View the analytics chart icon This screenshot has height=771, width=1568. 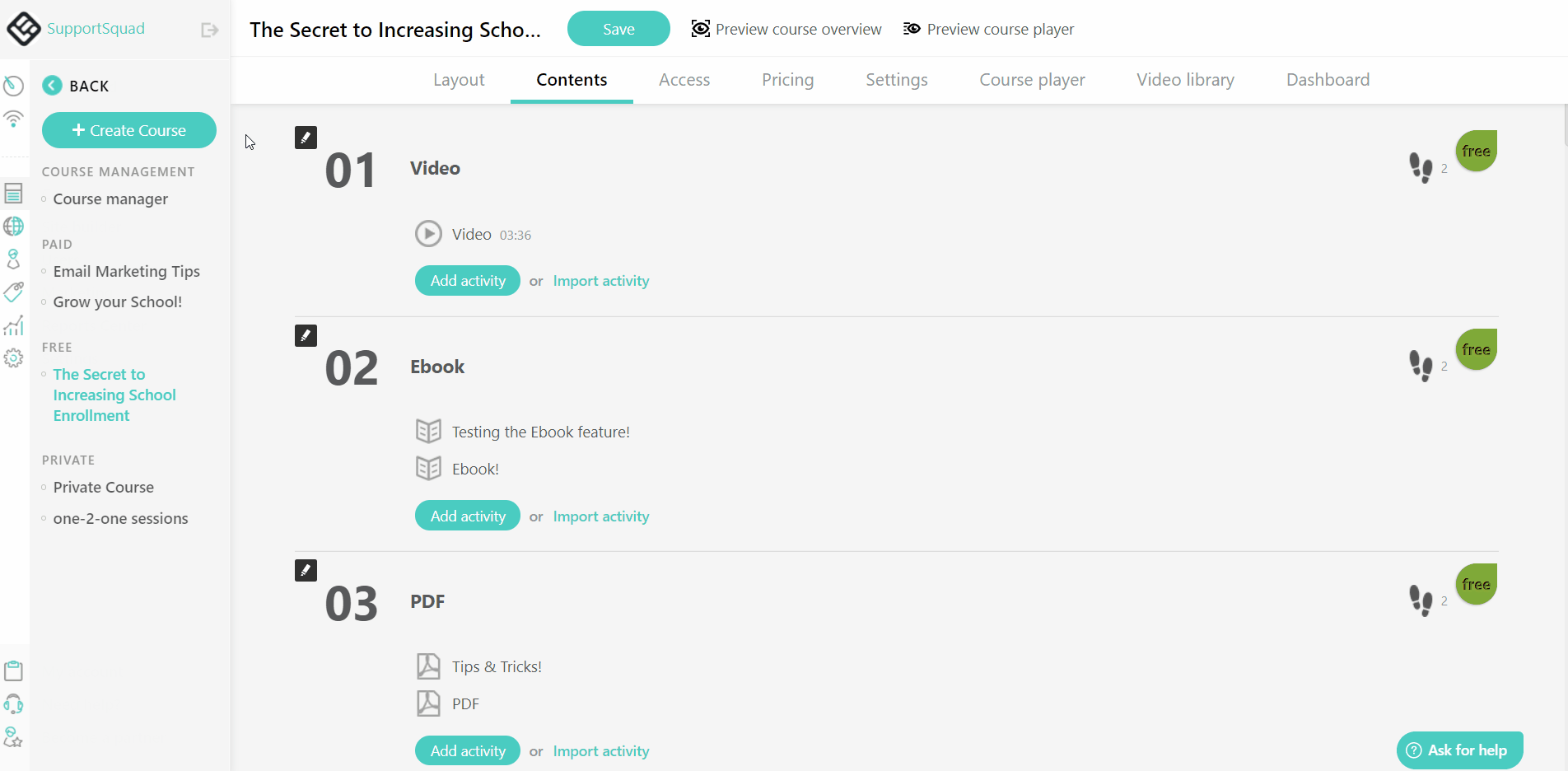point(14,325)
